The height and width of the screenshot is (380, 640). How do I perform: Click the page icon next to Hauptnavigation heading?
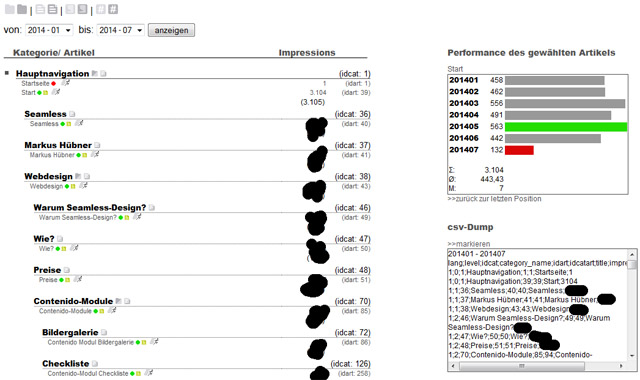pyautogui.click(x=103, y=73)
